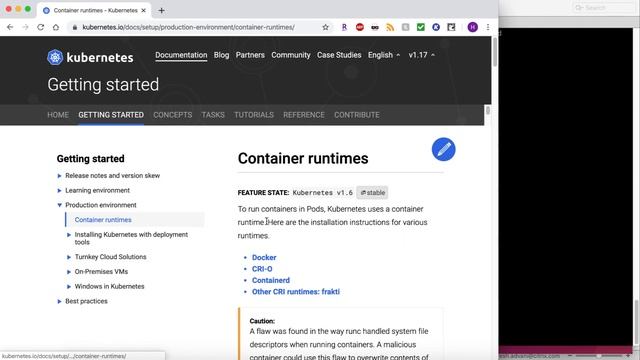Close the Container runtimes tab
Image resolution: width=640 pixels, height=360 pixels.
pos(143,11)
